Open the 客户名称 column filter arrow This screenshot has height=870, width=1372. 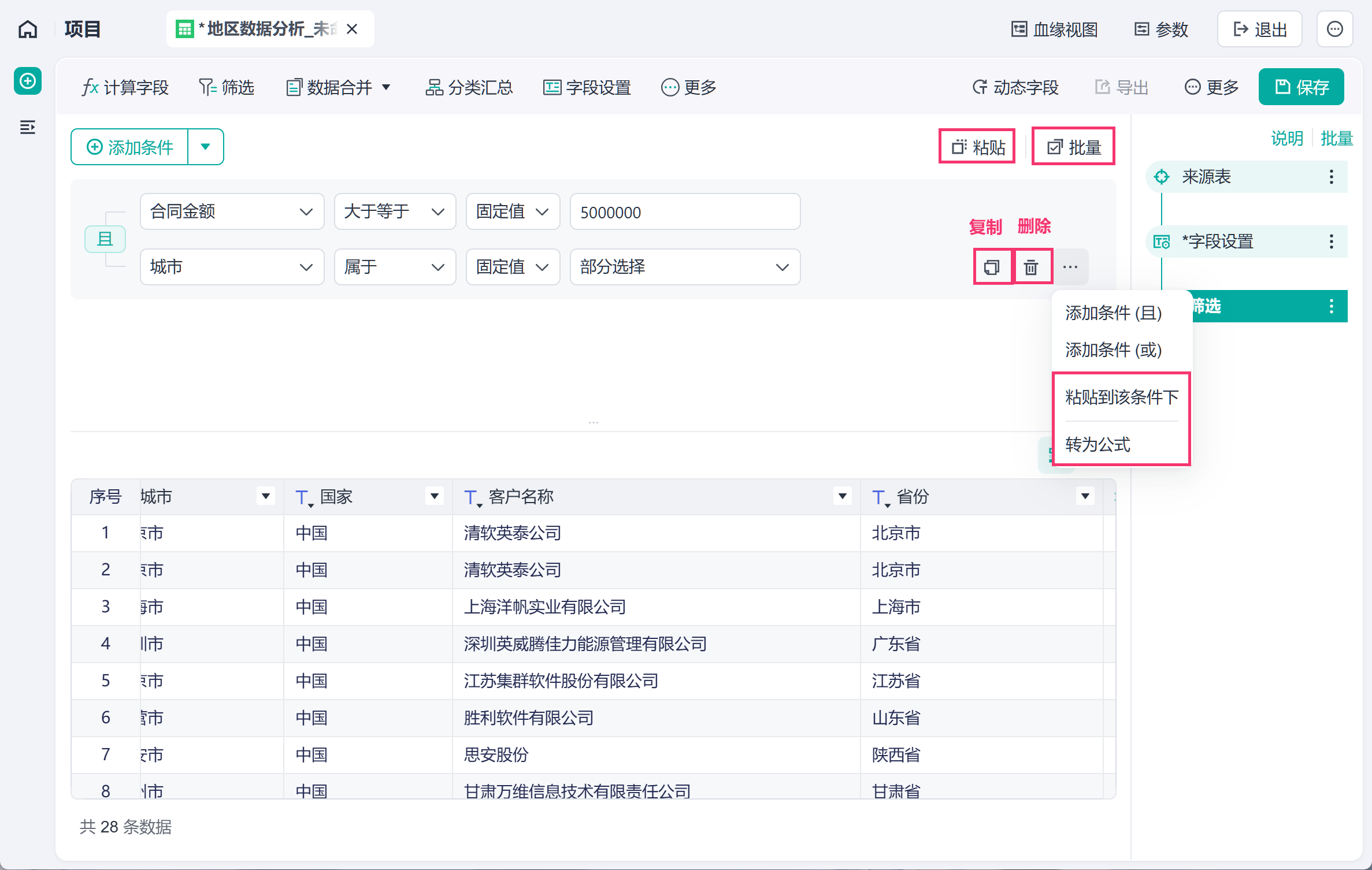tap(843, 496)
